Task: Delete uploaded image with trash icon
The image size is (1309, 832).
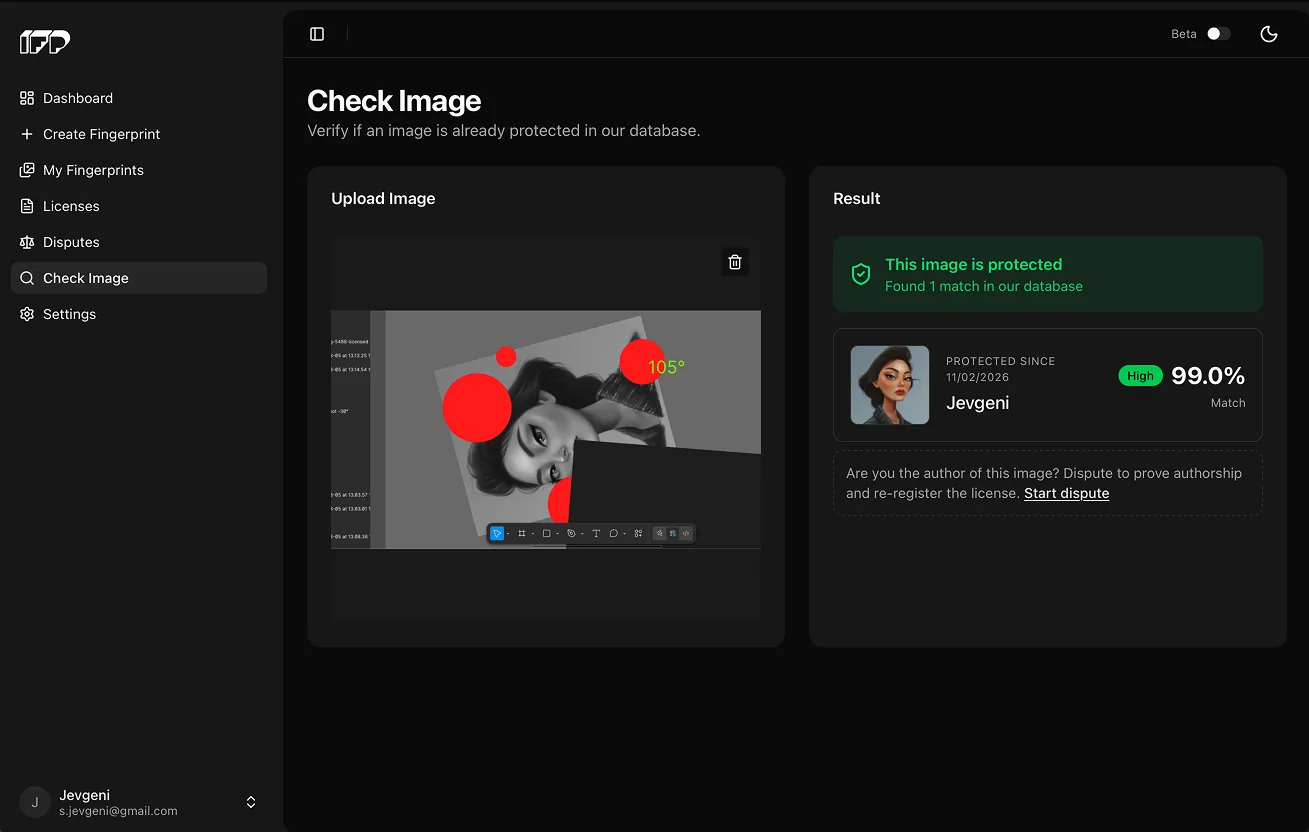Action: click(x=735, y=262)
